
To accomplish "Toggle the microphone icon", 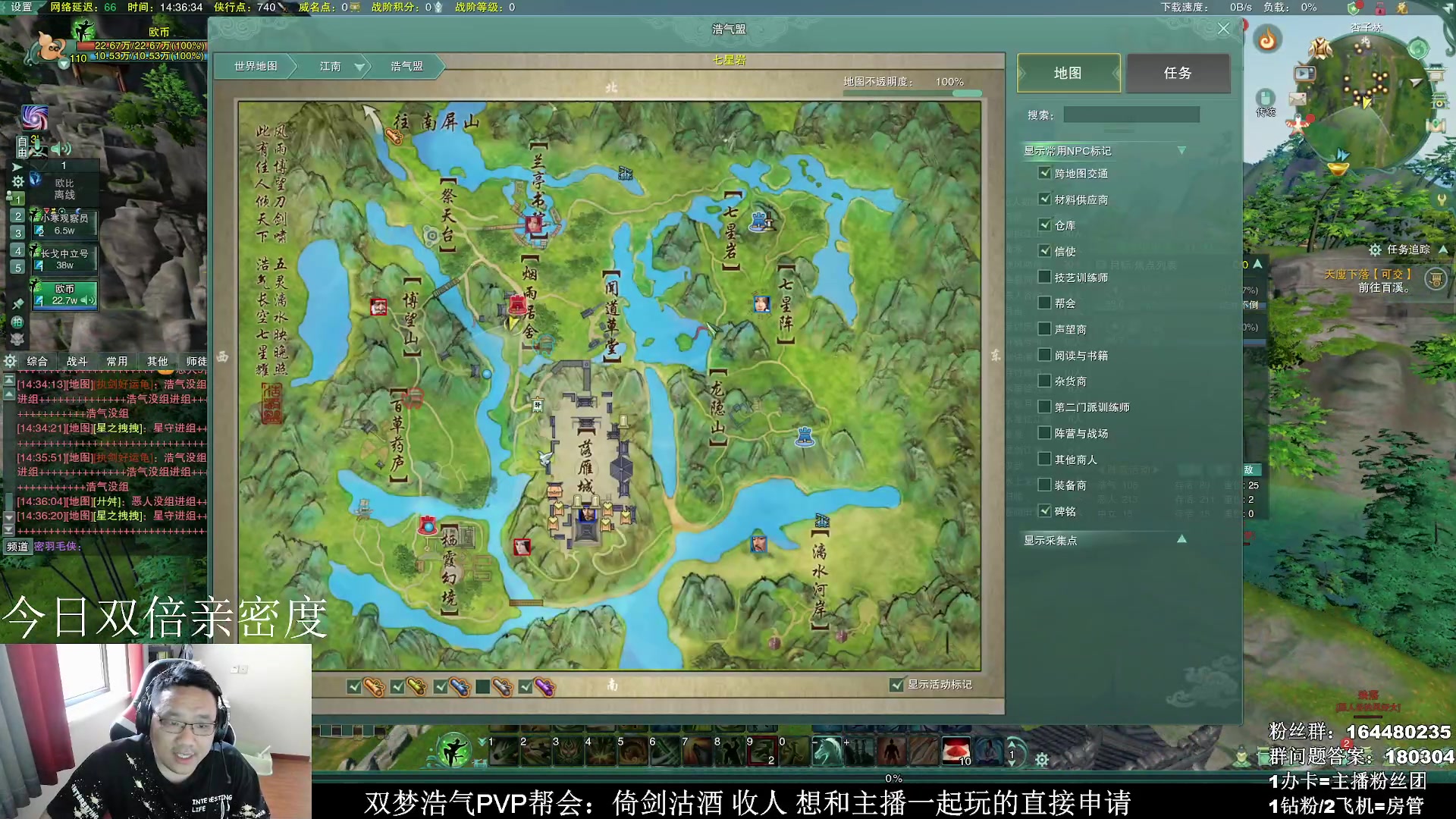I will 39,149.
